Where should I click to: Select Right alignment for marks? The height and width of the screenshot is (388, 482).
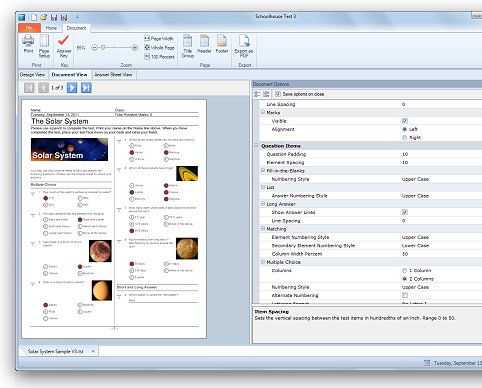(x=405, y=138)
